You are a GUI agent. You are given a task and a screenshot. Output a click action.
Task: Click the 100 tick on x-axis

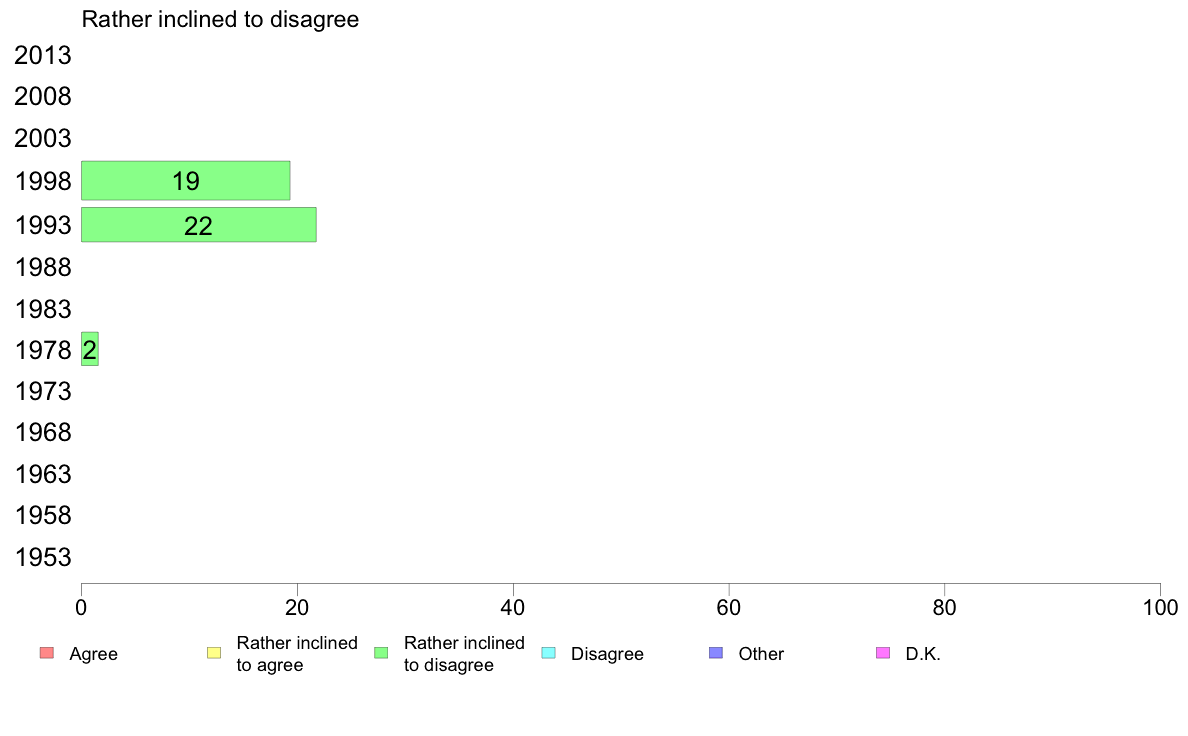[x=1160, y=607]
